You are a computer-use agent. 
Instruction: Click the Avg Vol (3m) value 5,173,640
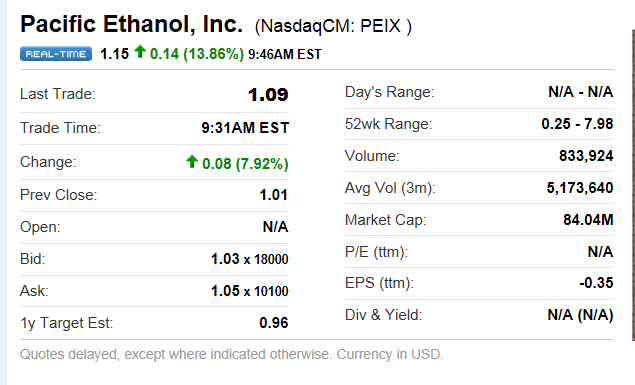[x=580, y=188]
